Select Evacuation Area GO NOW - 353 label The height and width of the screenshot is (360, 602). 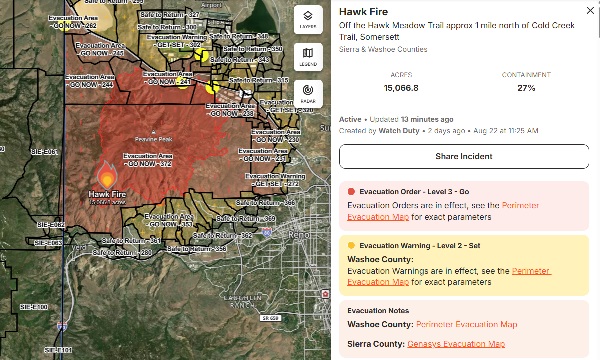[x=168, y=220]
